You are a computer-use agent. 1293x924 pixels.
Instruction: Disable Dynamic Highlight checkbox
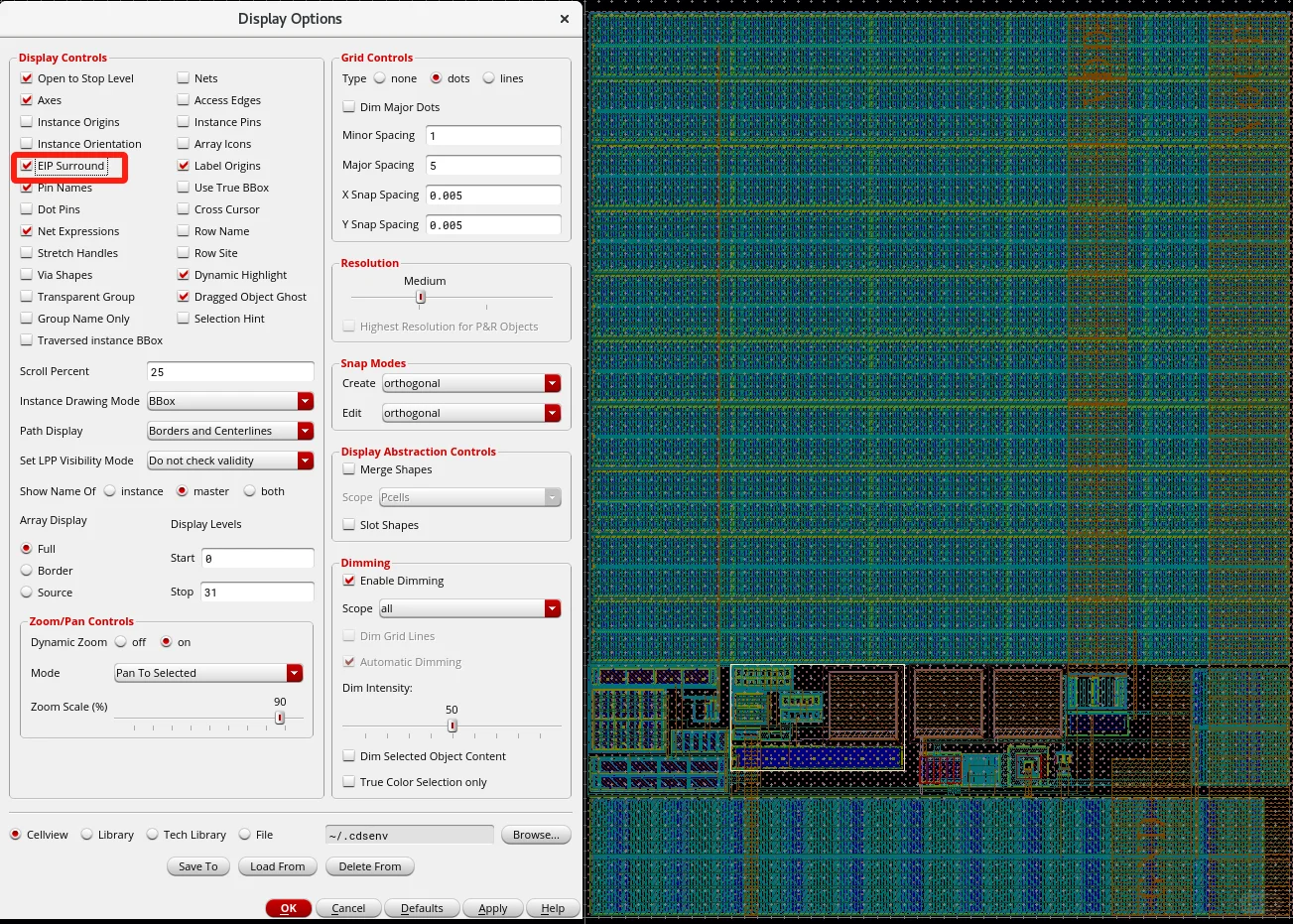point(184,275)
